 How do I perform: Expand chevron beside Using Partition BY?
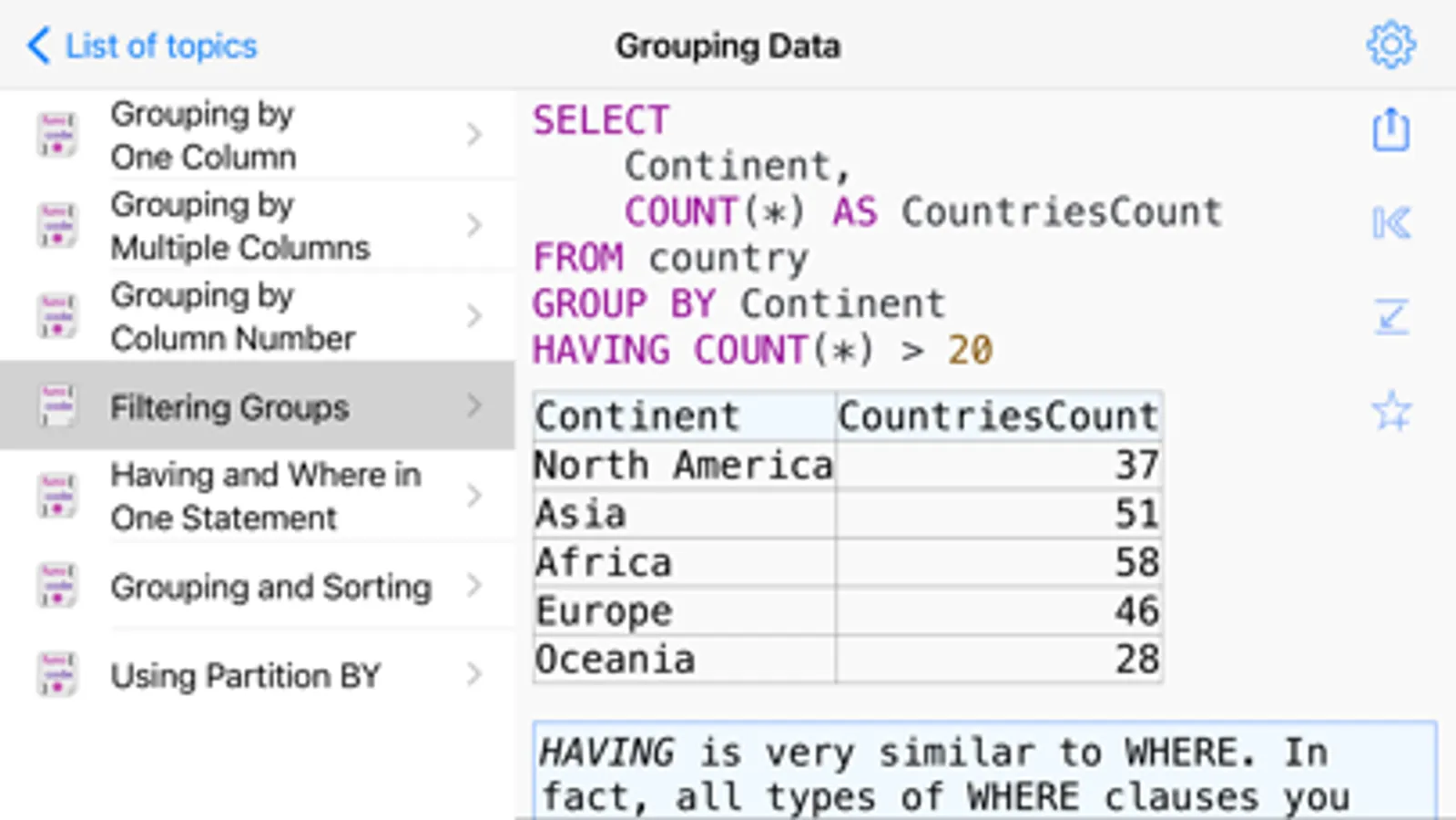(x=473, y=675)
